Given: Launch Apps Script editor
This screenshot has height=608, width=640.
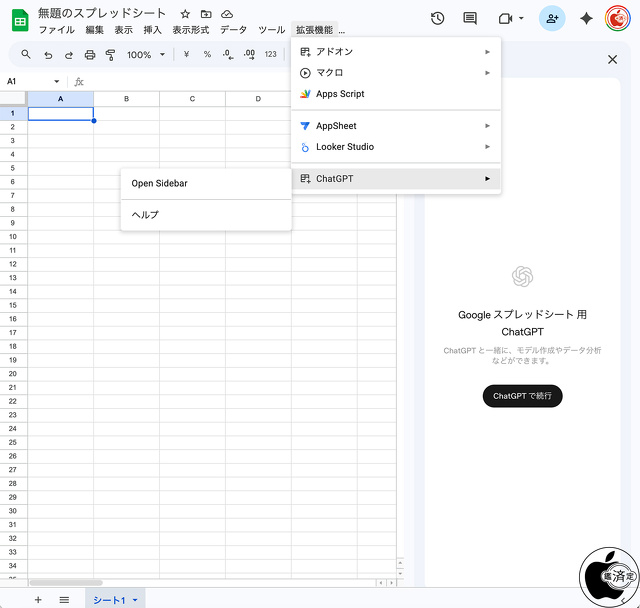Looking at the screenshot, I should pyautogui.click(x=396, y=94).
